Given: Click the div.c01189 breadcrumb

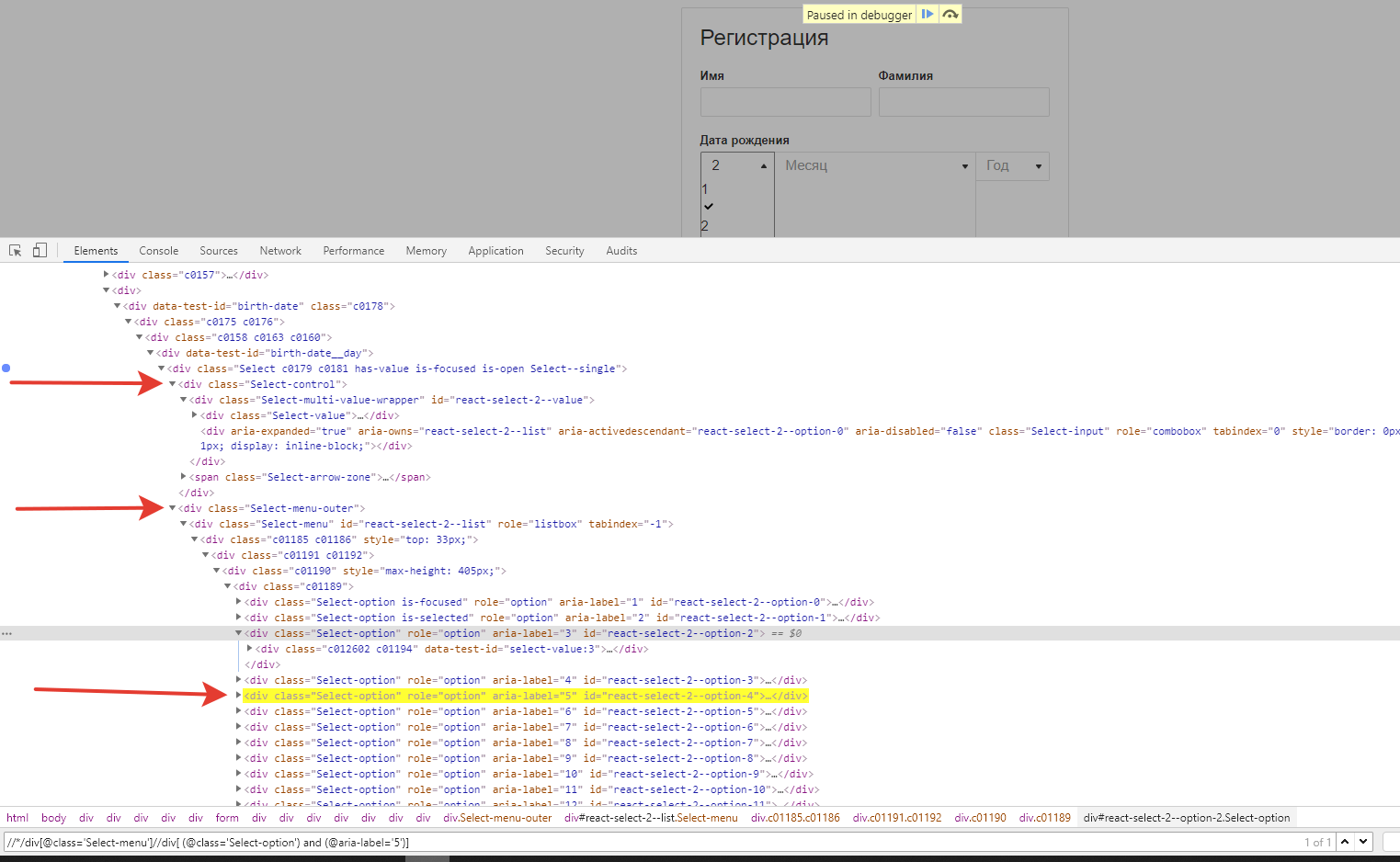Looking at the screenshot, I should 1045,818.
